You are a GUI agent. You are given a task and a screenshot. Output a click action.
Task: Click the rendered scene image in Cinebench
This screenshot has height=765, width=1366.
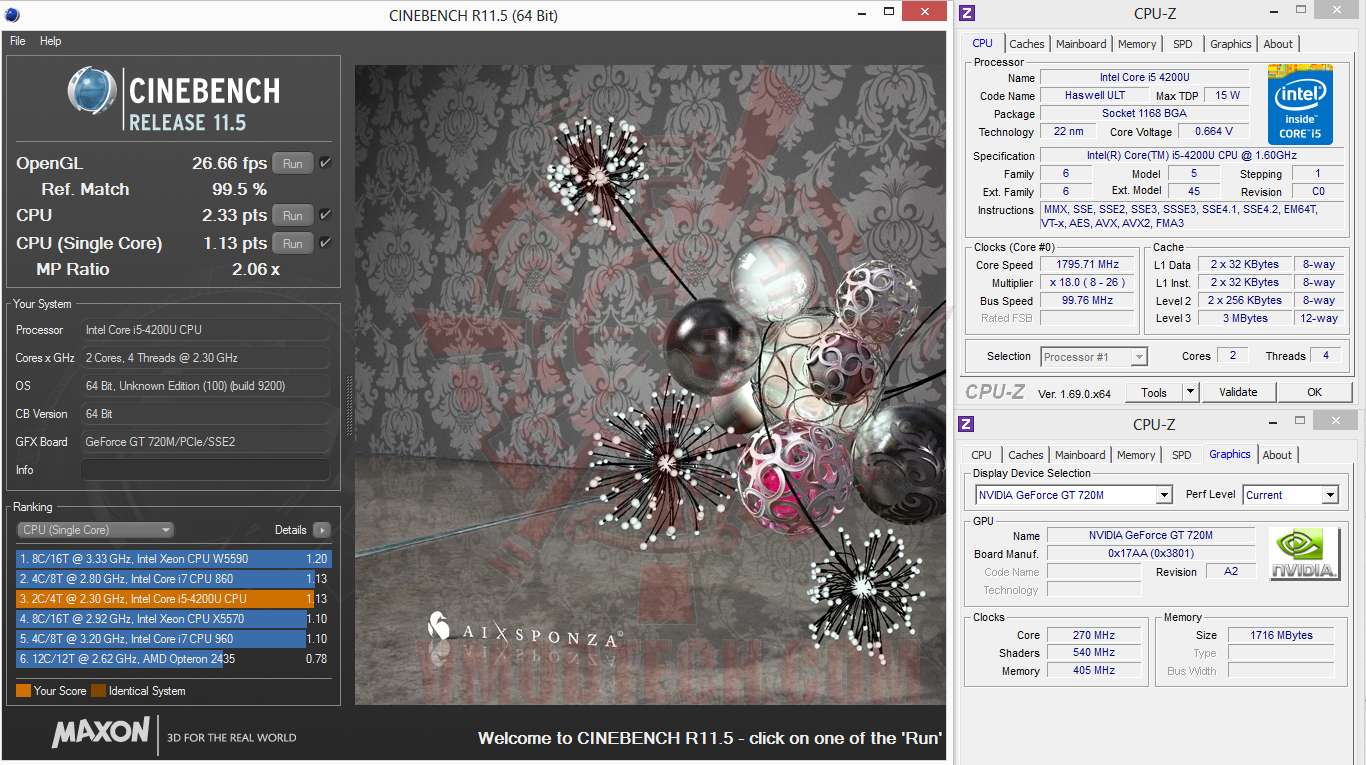[x=650, y=385]
